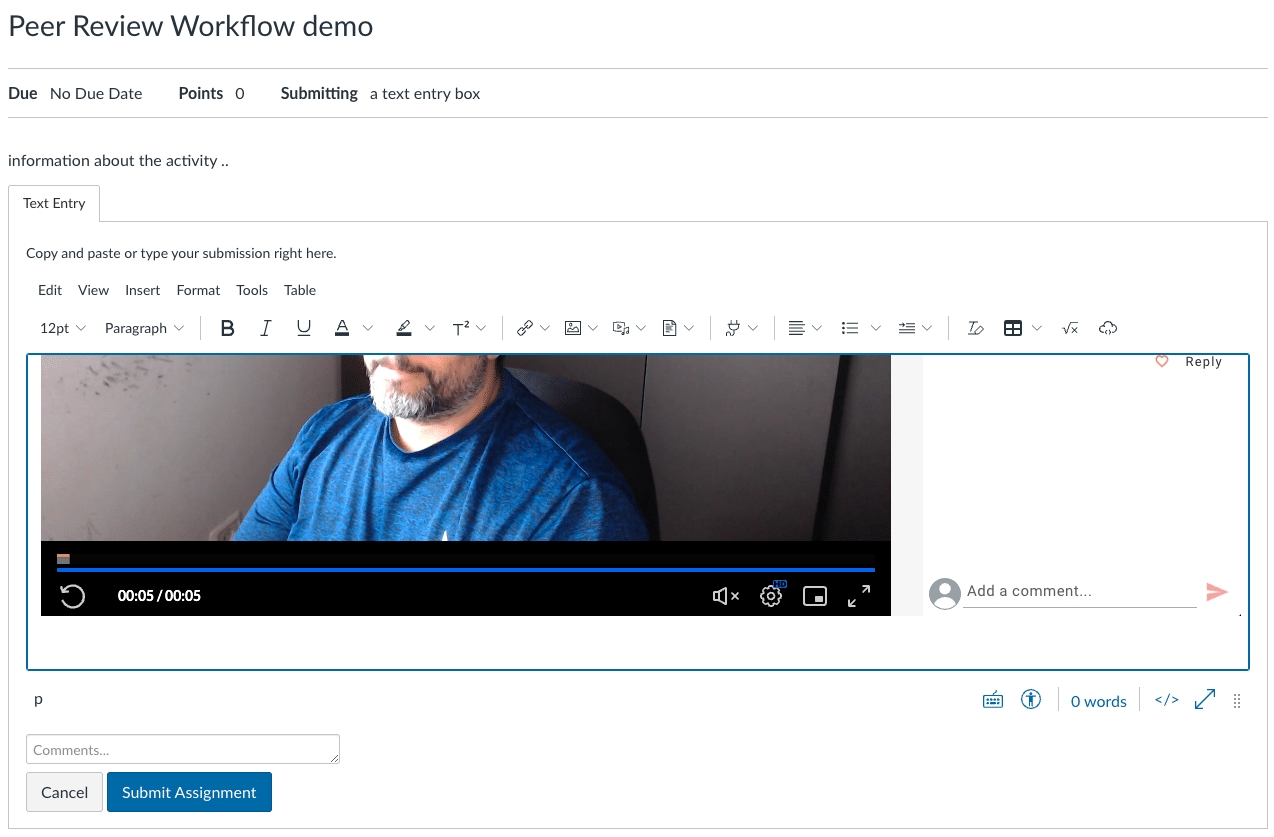Expand the editor to fullscreen

tap(1204, 700)
